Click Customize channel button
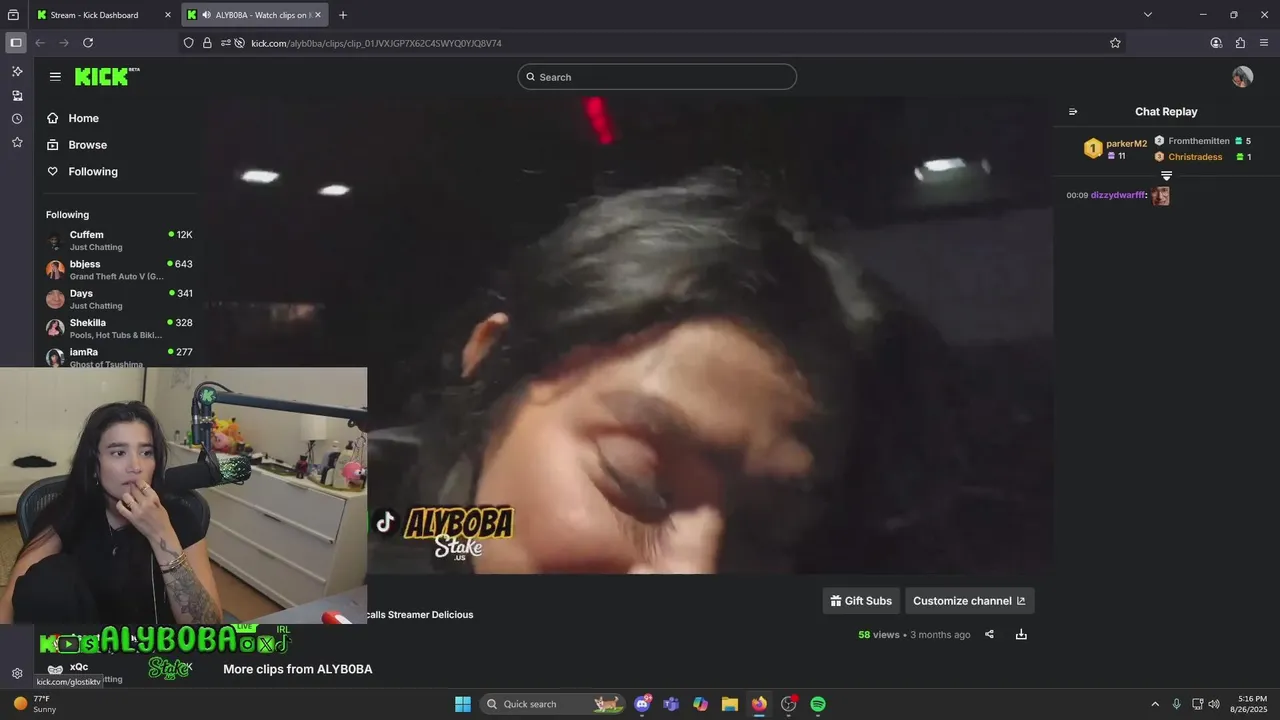The width and height of the screenshot is (1280, 720). pos(969,601)
